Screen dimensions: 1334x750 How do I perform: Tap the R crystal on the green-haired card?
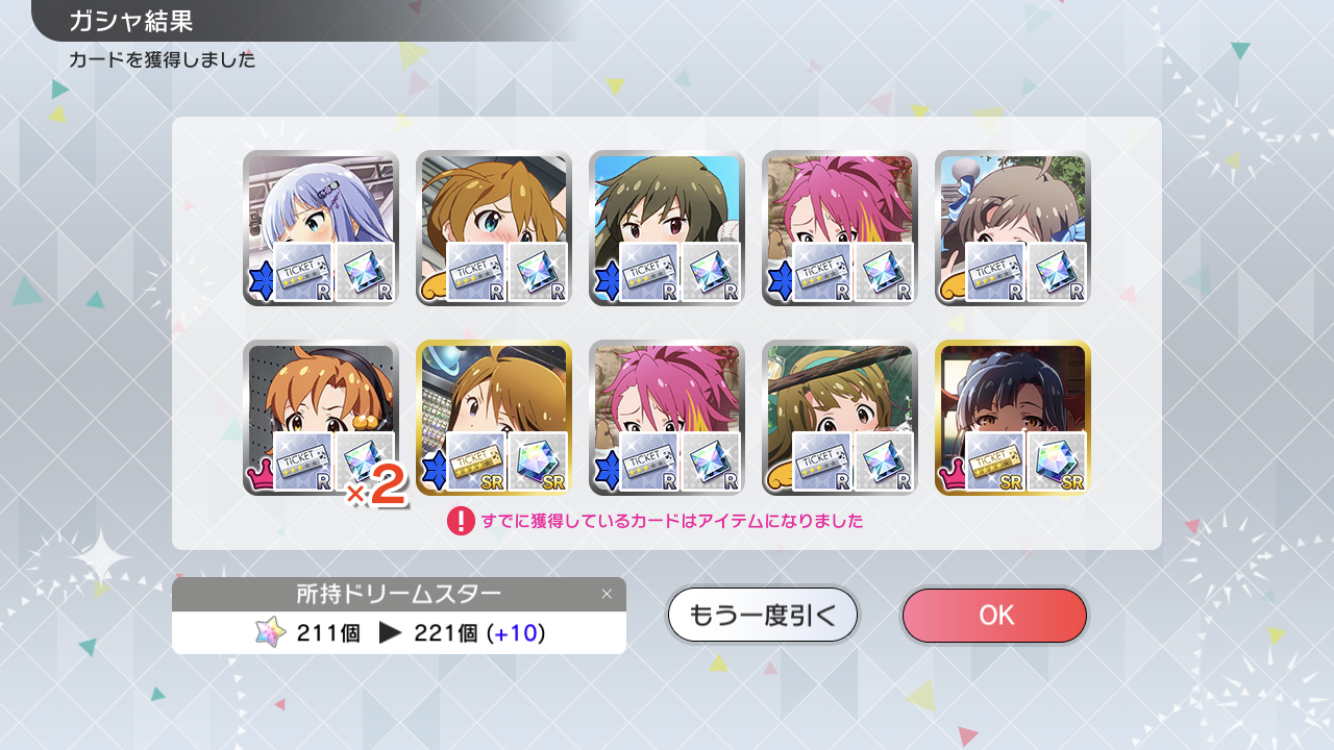(x=711, y=272)
